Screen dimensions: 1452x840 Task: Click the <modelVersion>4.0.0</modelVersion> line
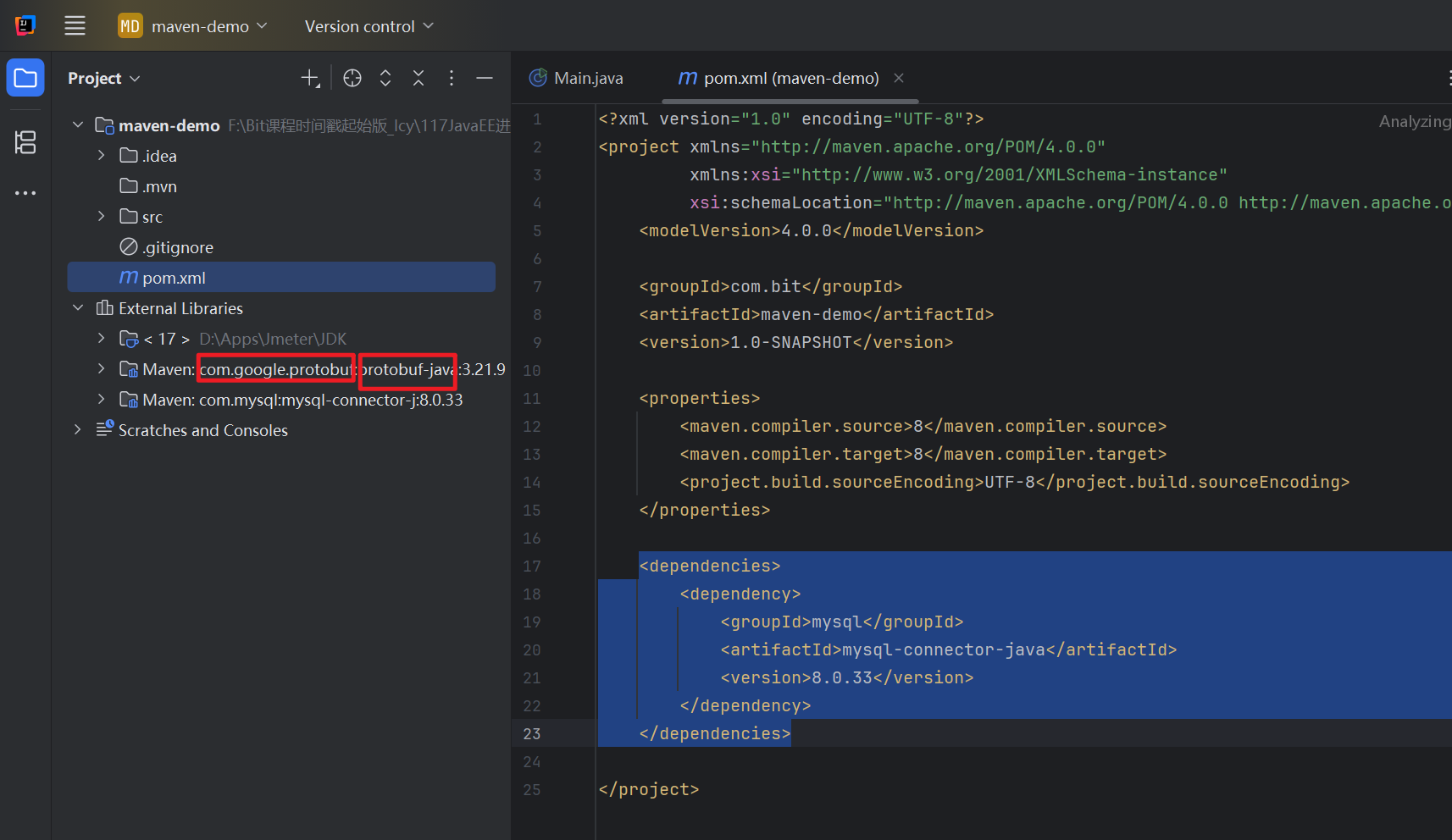(812, 230)
